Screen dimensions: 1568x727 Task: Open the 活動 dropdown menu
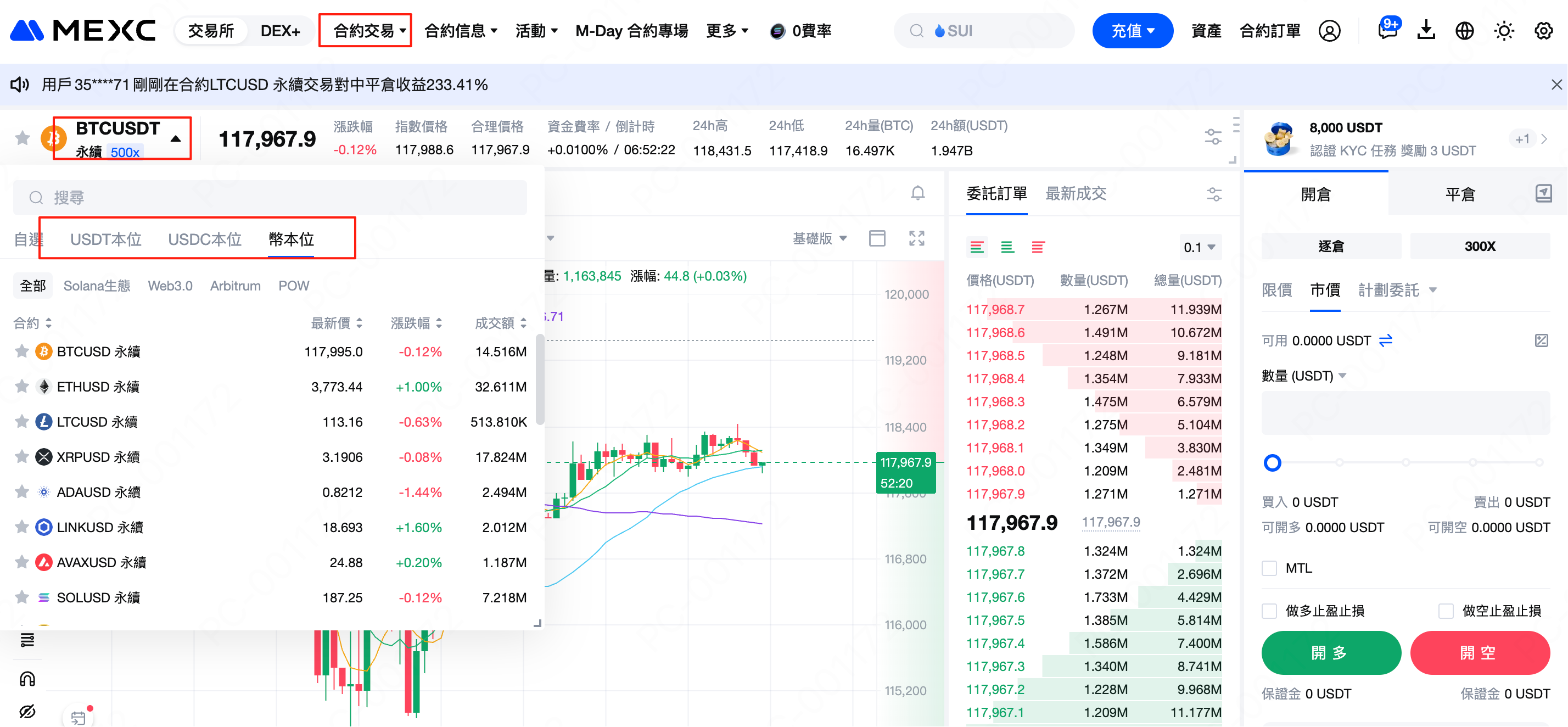(x=536, y=30)
